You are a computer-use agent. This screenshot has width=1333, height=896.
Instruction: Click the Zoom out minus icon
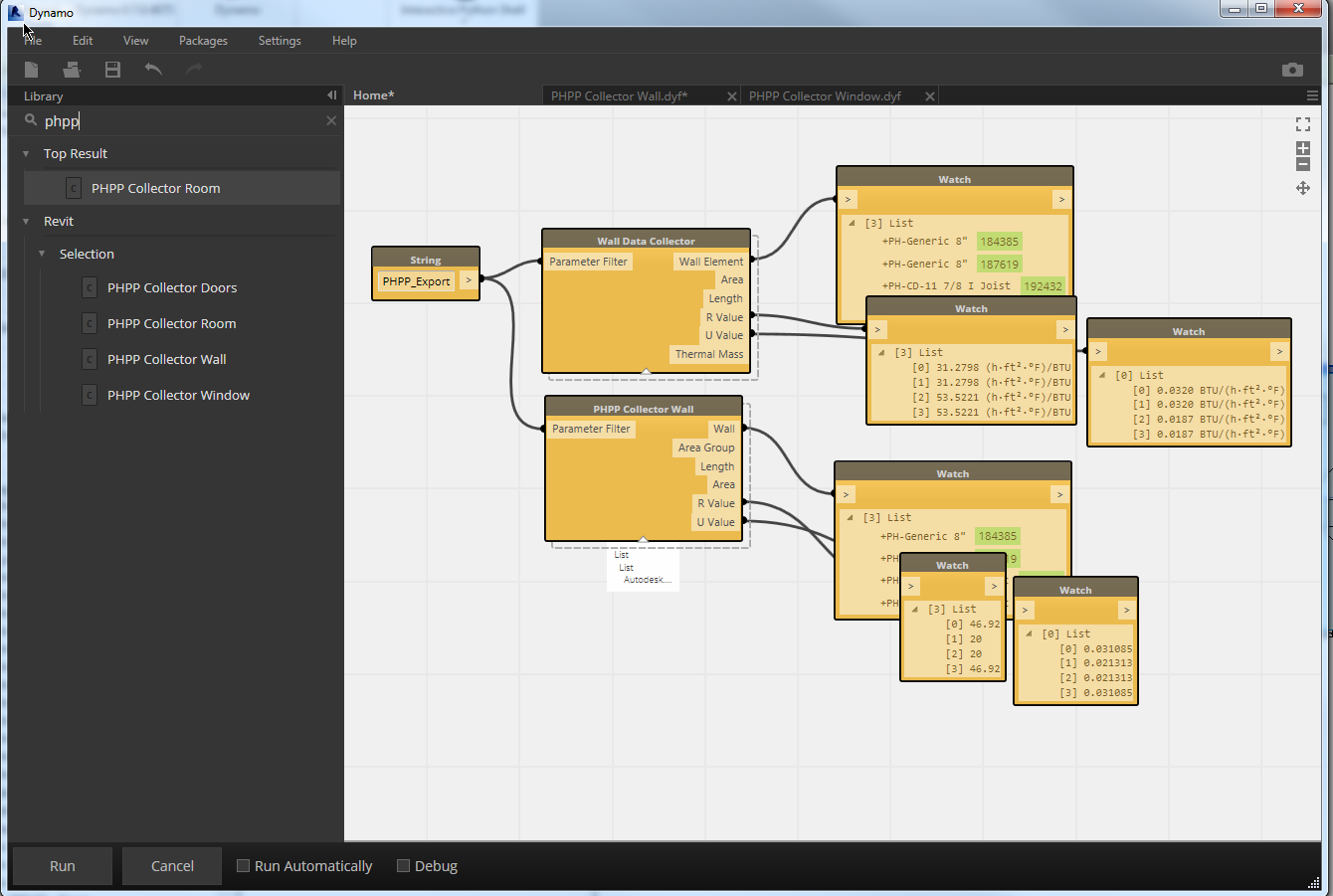1303,164
